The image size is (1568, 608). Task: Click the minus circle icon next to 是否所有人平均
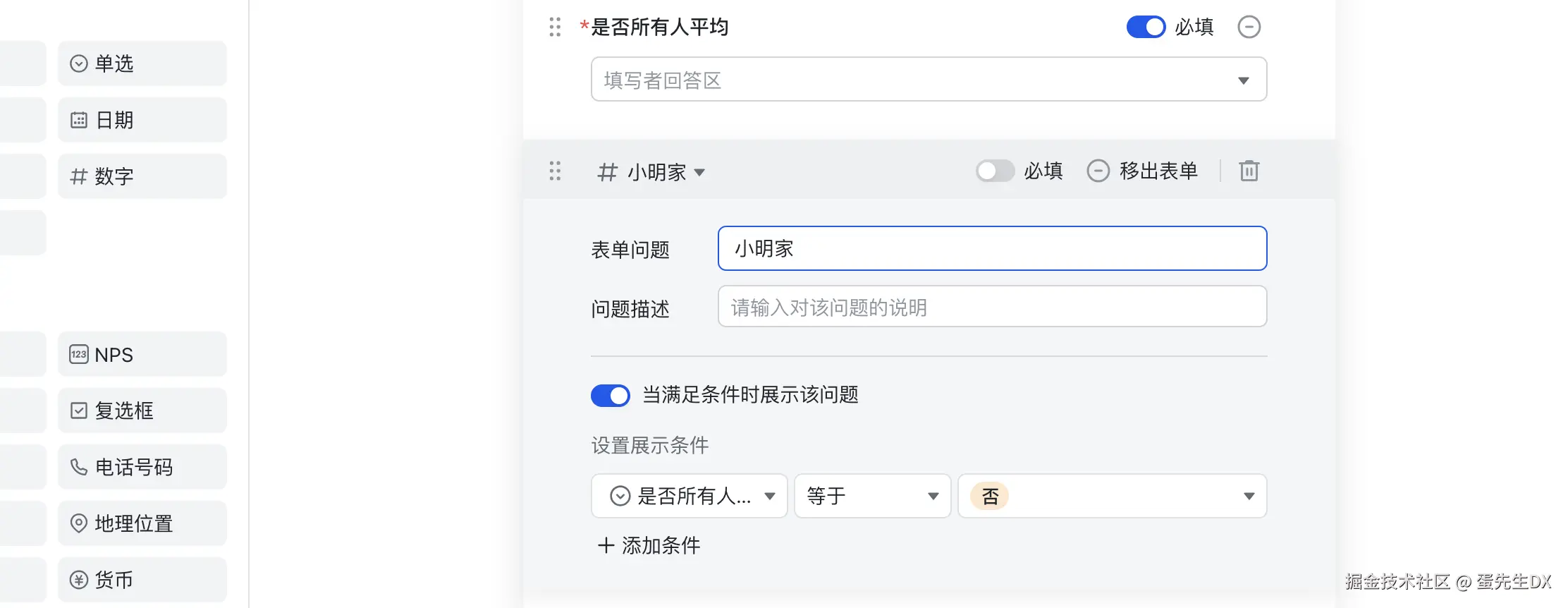1249,27
